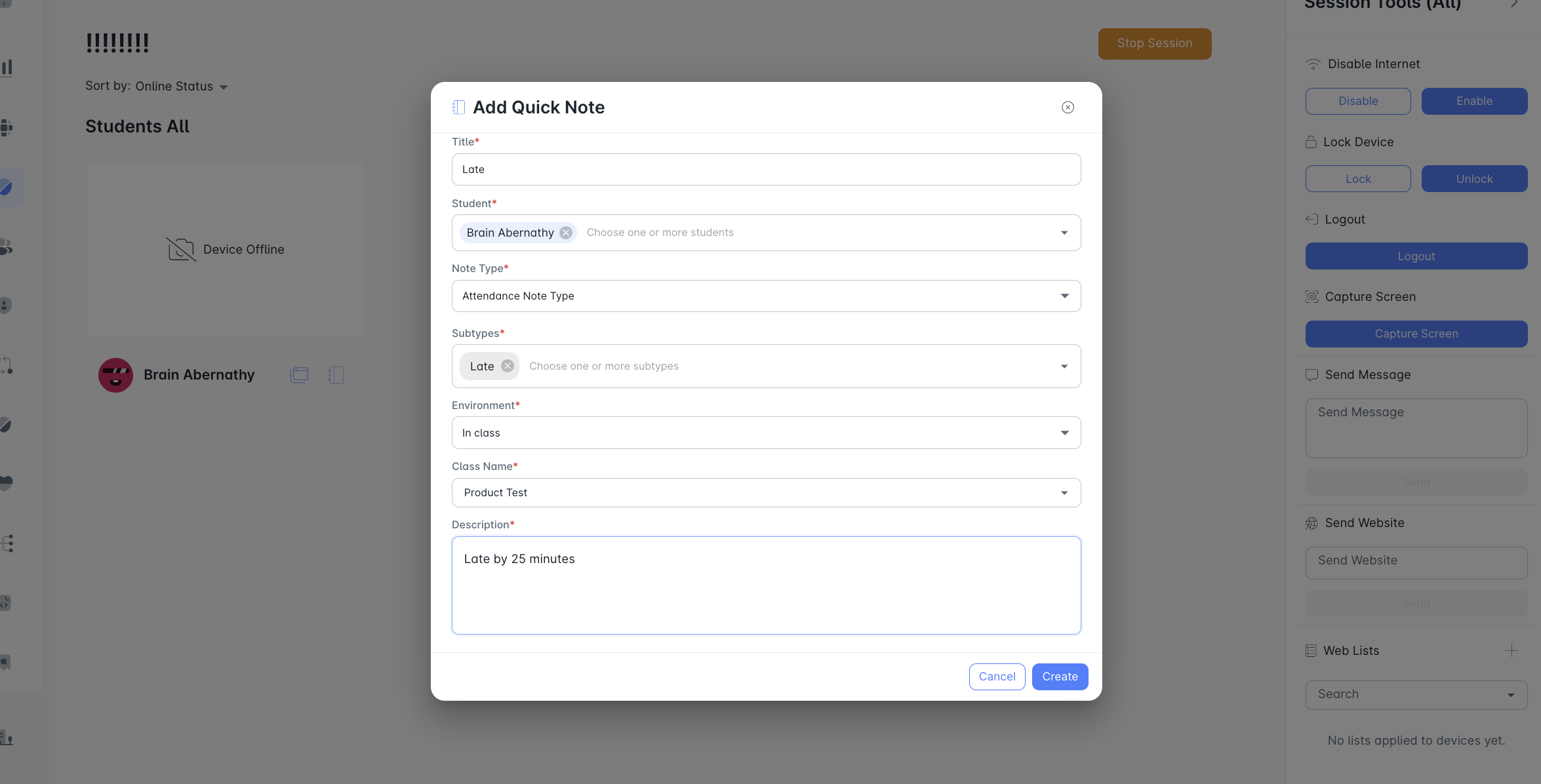Remove the Late subtype chip
Image resolution: width=1541 pixels, height=784 pixels.
click(x=508, y=366)
